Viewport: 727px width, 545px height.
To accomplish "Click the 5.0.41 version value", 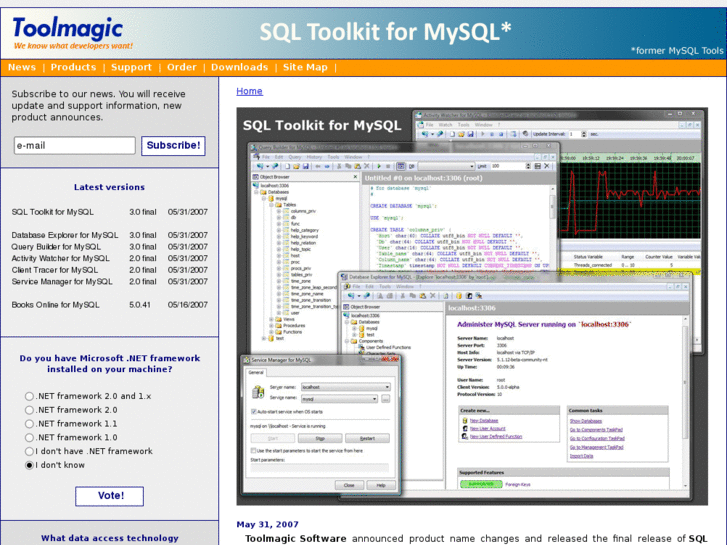I will pyautogui.click(x=140, y=305).
